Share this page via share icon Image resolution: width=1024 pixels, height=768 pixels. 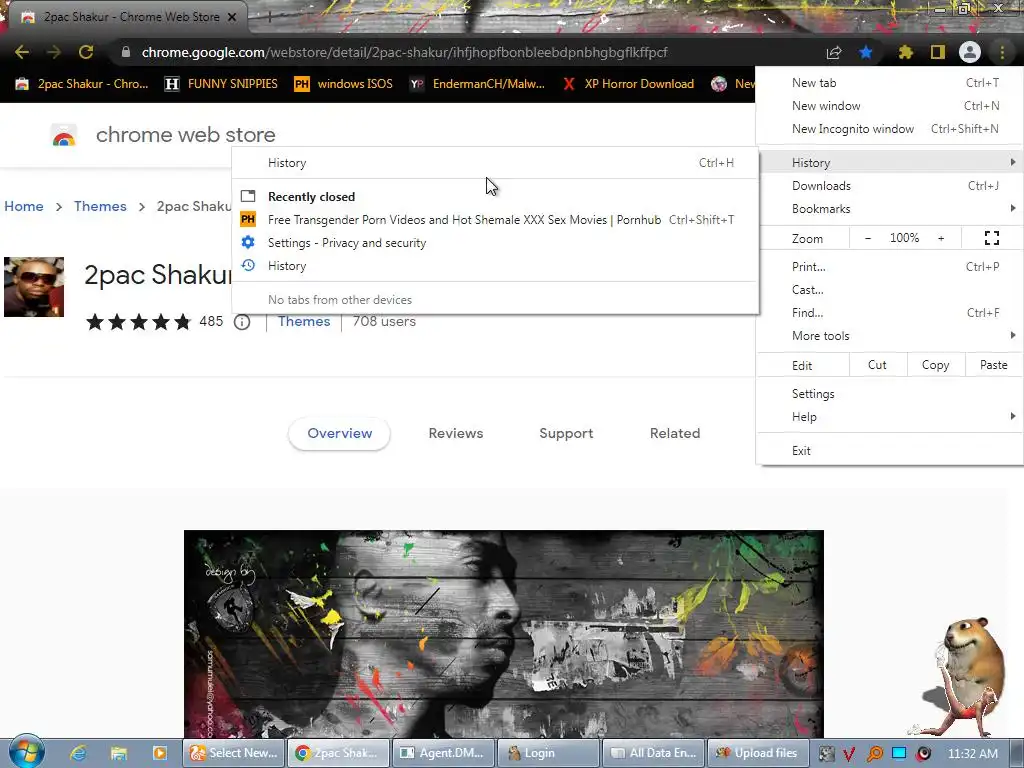834,52
